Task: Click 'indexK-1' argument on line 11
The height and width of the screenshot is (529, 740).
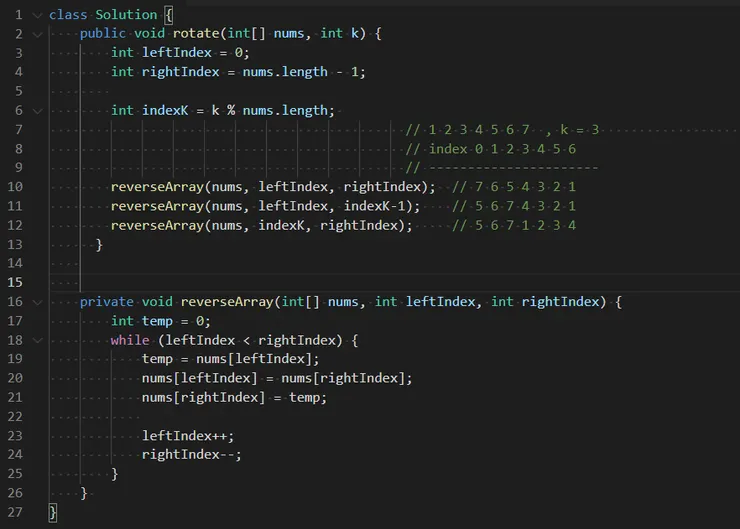Action: [x=375, y=206]
